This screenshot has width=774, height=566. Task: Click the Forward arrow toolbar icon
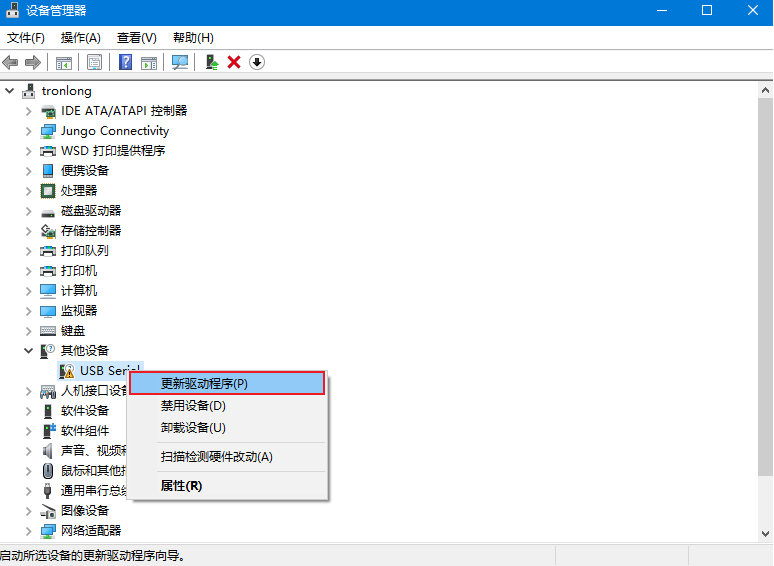33,63
